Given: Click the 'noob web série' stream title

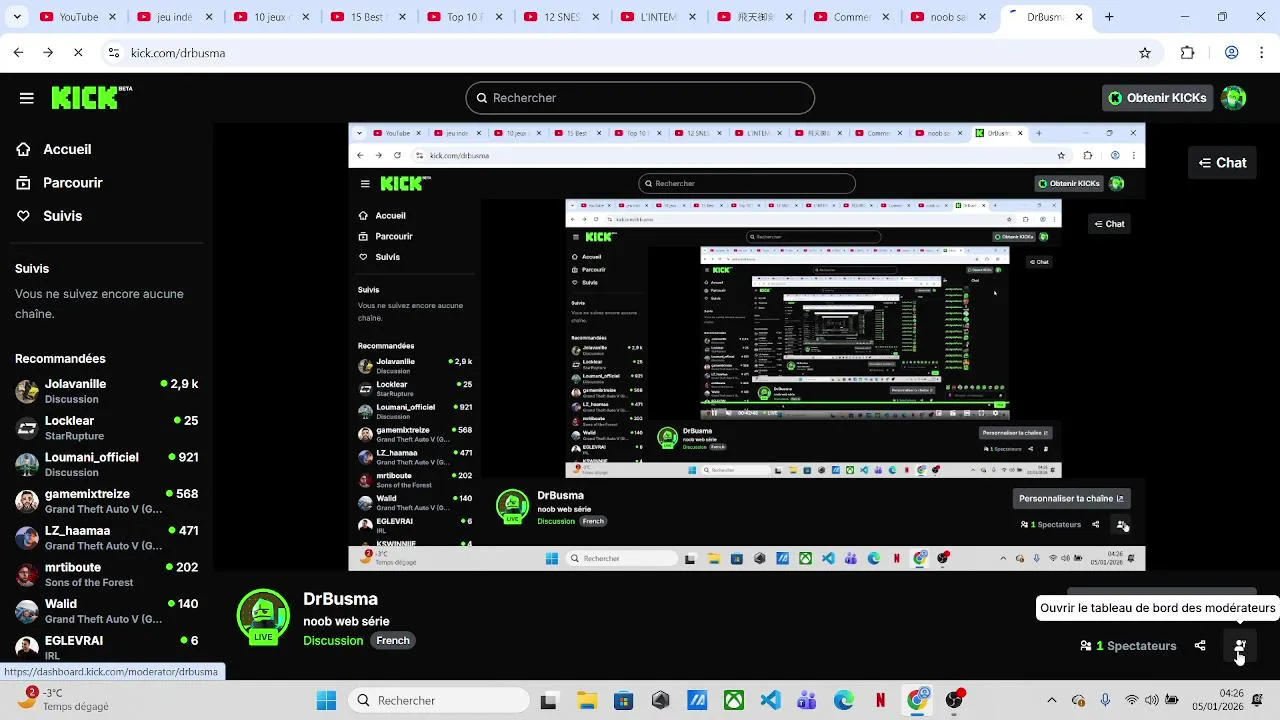Looking at the screenshot, I should (346, 621).
